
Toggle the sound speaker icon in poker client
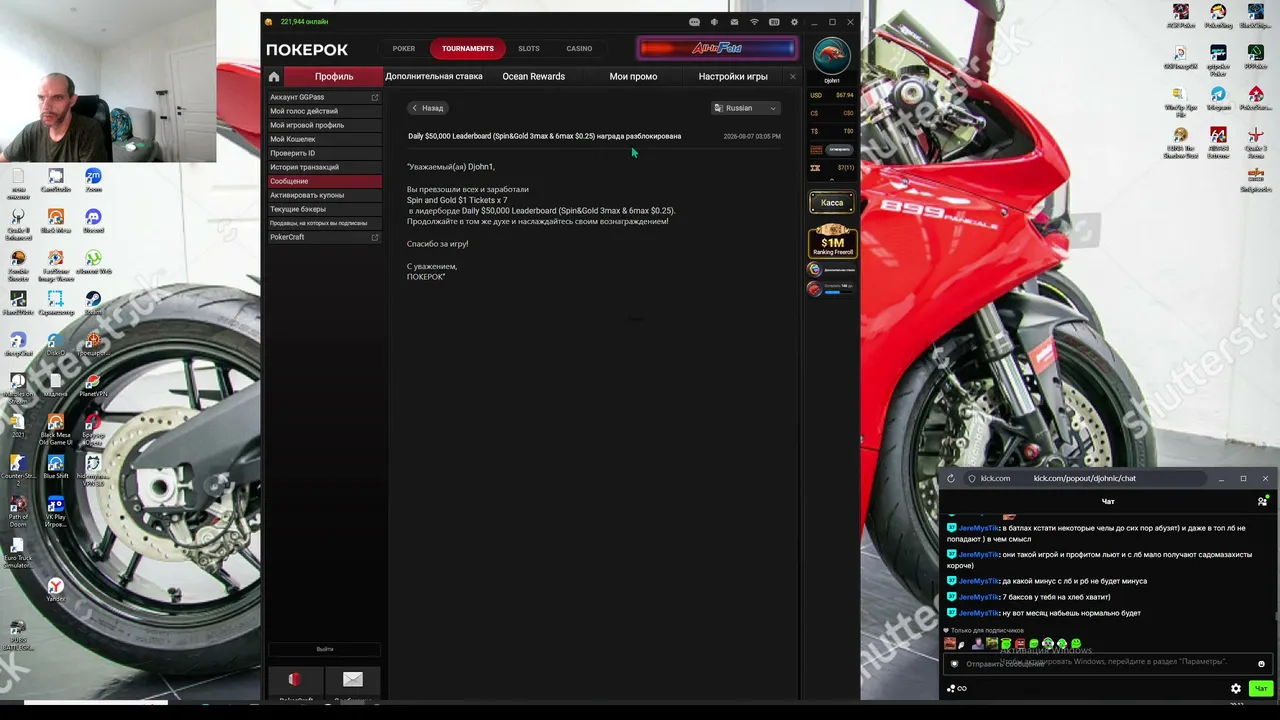coord(714,22)
